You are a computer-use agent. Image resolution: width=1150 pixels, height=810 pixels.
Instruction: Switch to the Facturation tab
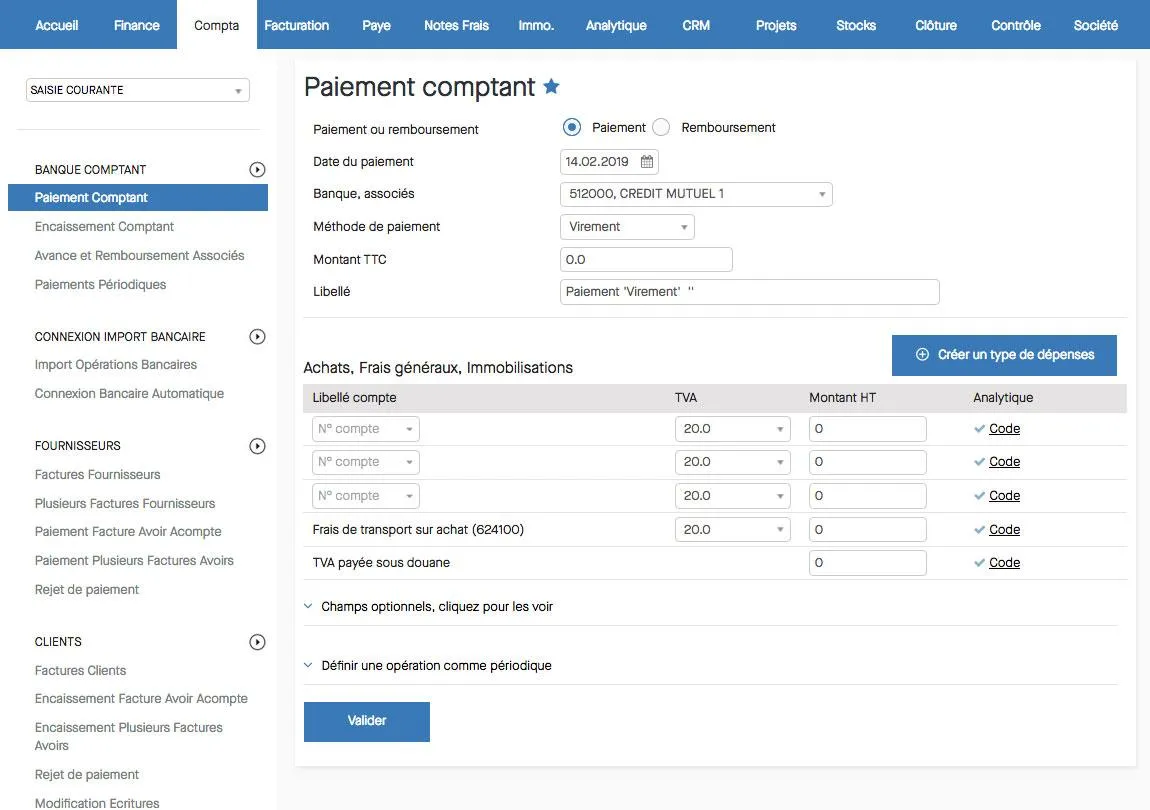click(296, 25)
